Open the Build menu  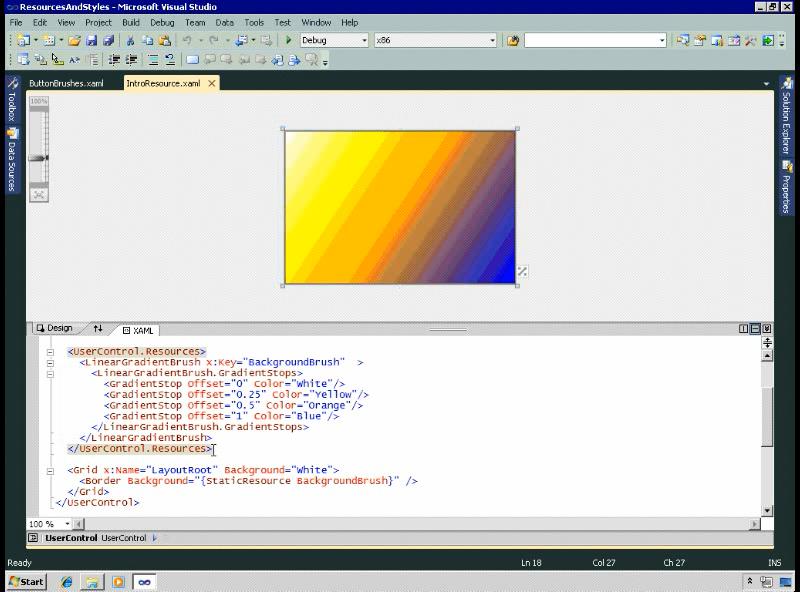coord(131,22)
